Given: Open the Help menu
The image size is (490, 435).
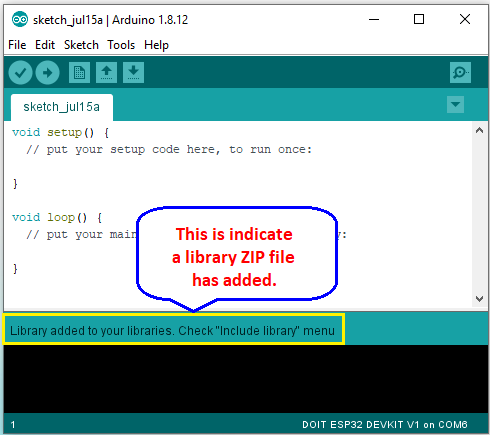Looking at the screenshot, I should [x=156, y=45].
